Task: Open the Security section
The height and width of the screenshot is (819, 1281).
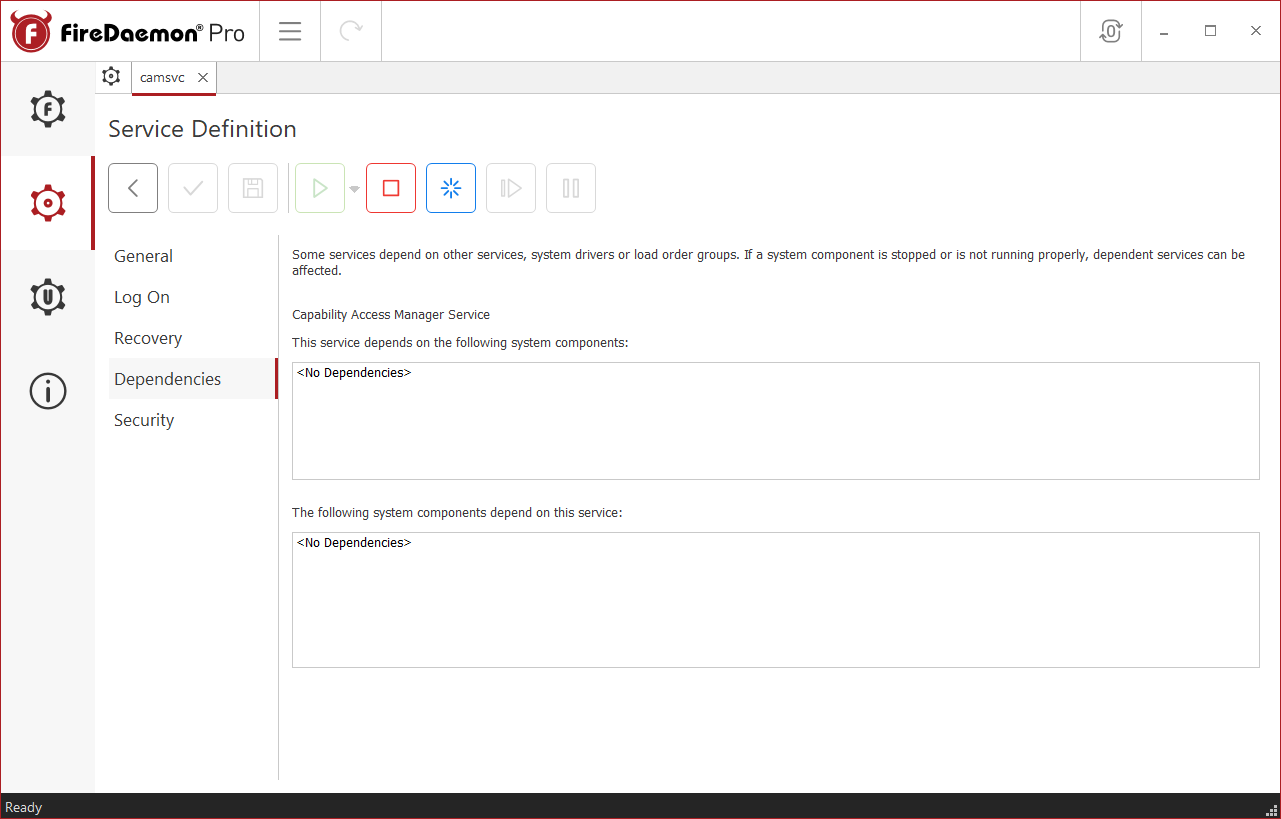Action: point(192,420)
